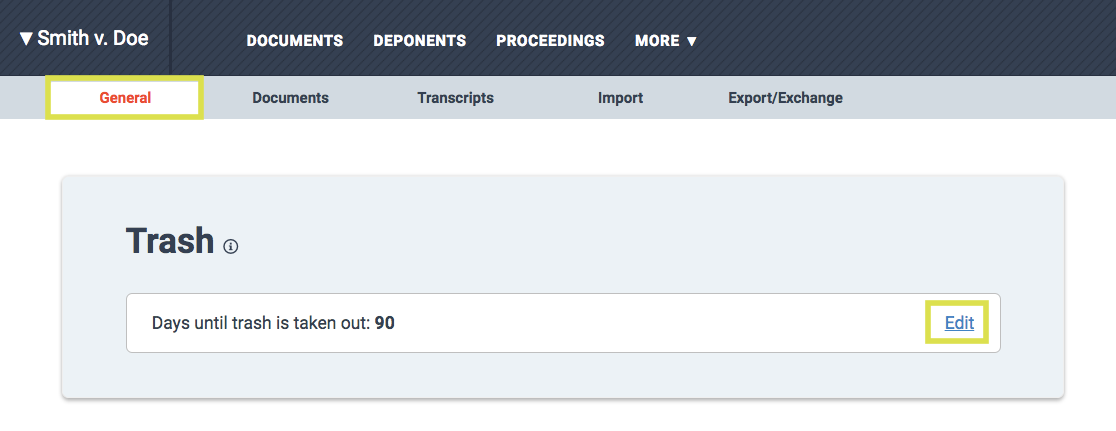Image resolution: width=1116 pixels, height=431 pixels.
Task: Expand the MORE navigation menu
Action: tap(665, 41)
